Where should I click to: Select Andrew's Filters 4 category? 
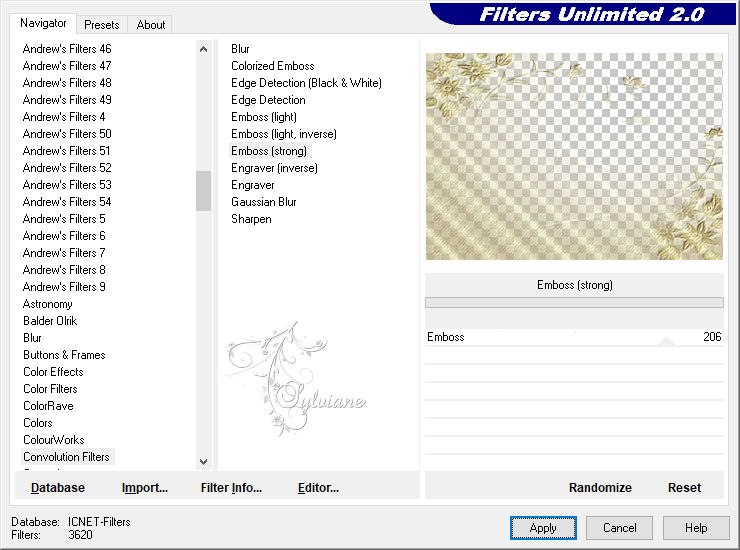pyautogui.click(x=64, y=117)
